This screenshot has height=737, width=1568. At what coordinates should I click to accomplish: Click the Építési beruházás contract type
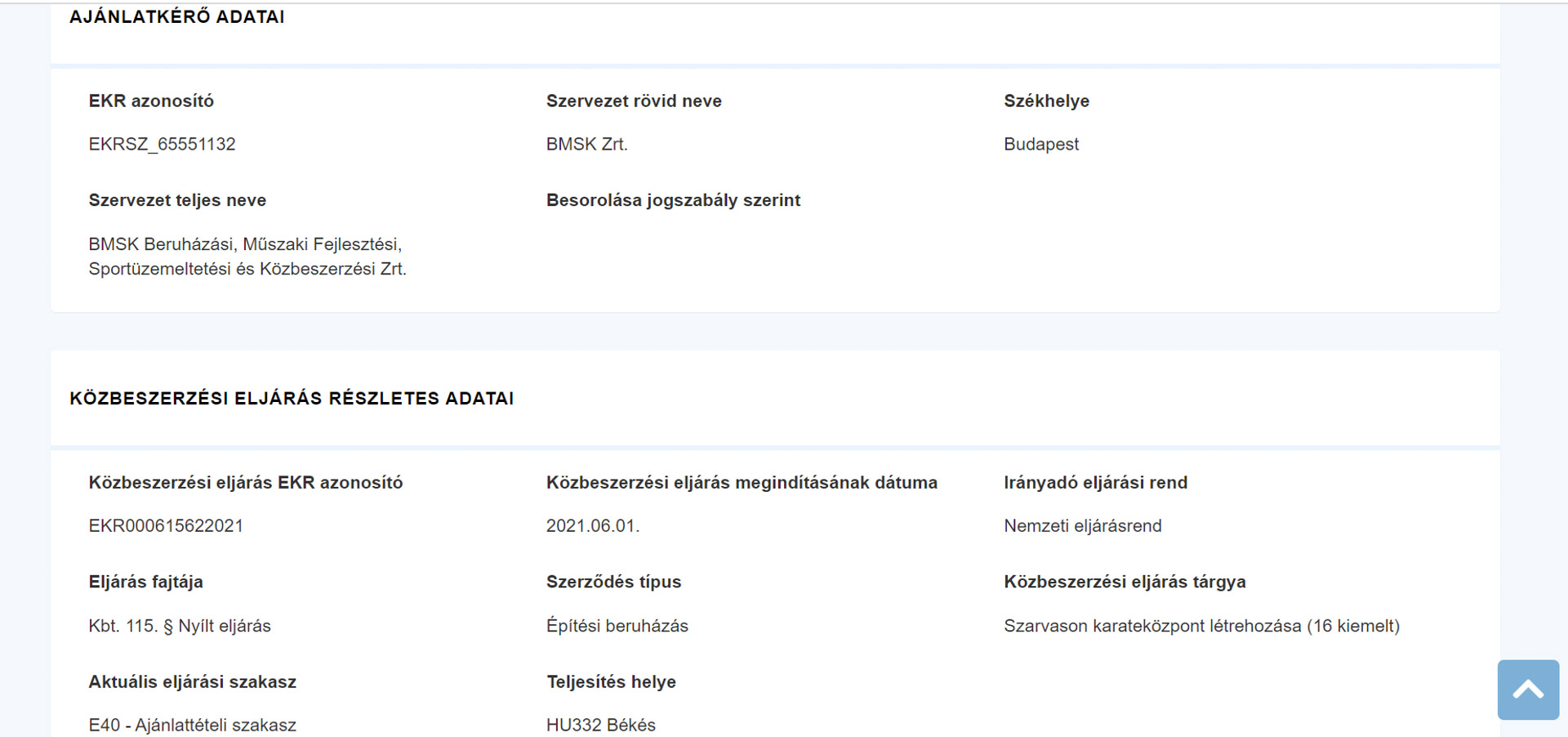(617, 627)
